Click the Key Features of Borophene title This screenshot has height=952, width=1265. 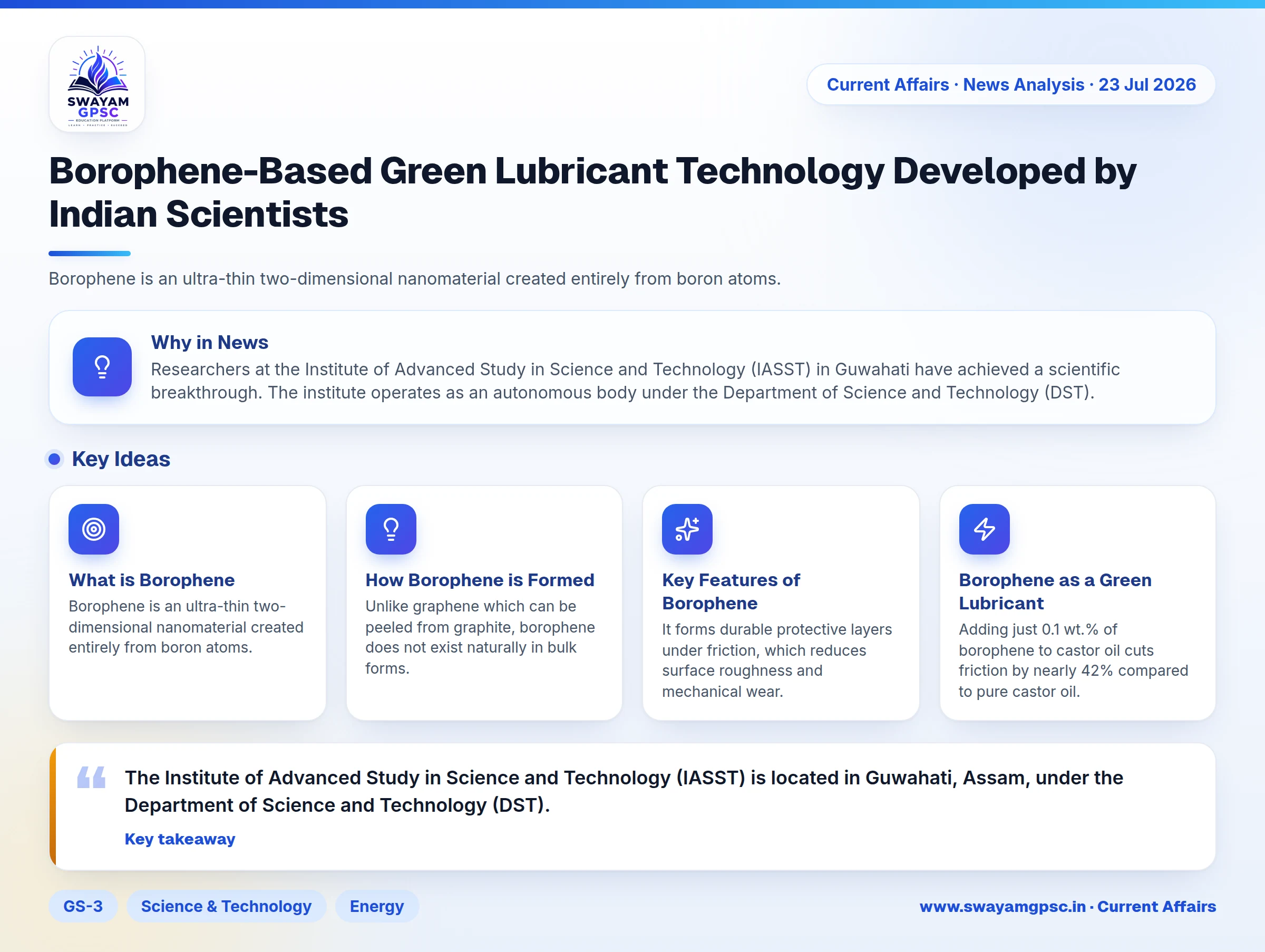point(731,592)
